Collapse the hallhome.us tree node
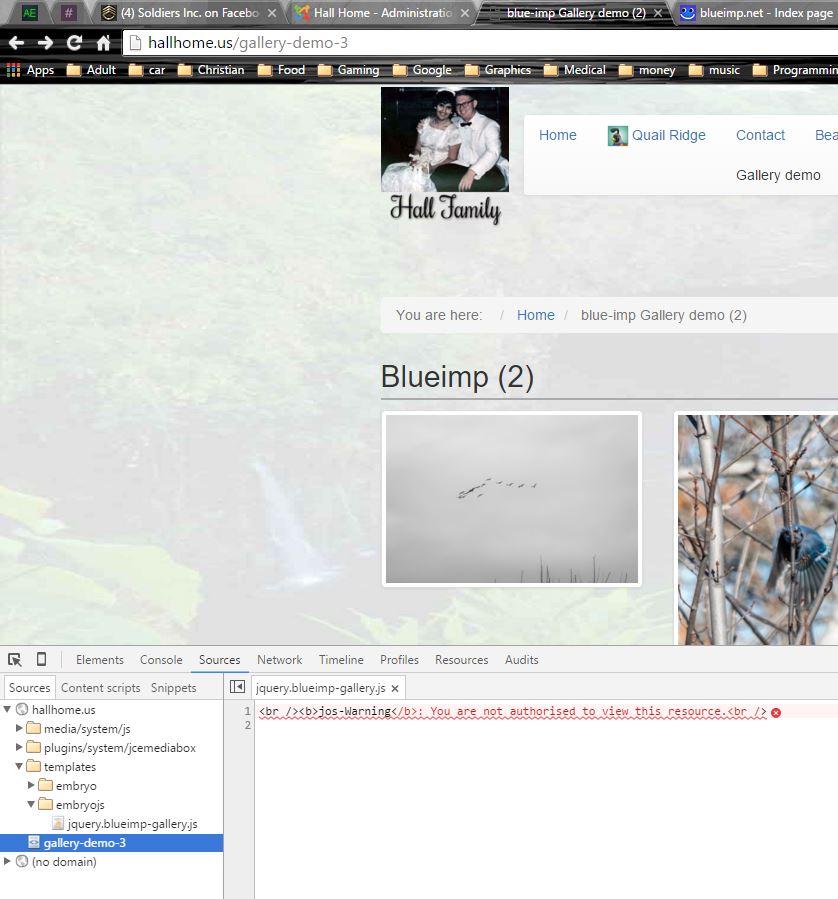The height and width of the screenshot is (899, 838). click(x=7, y=709)
